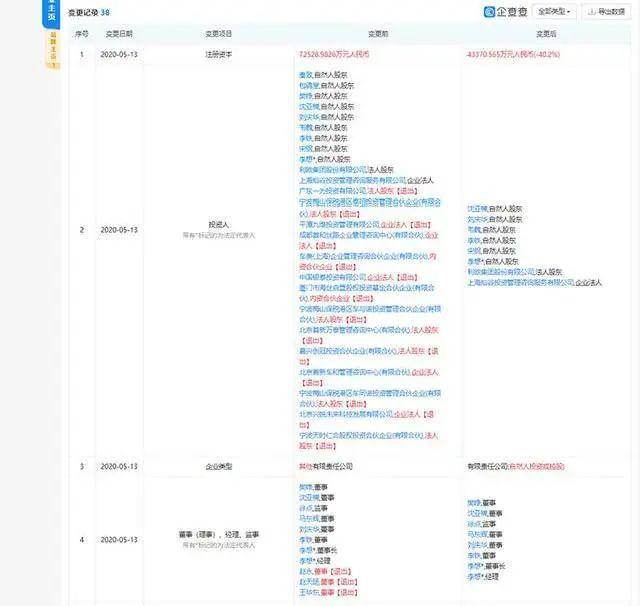
Task: Select the blue 主页 sidebar tab
Action: (x=51, y=12)
